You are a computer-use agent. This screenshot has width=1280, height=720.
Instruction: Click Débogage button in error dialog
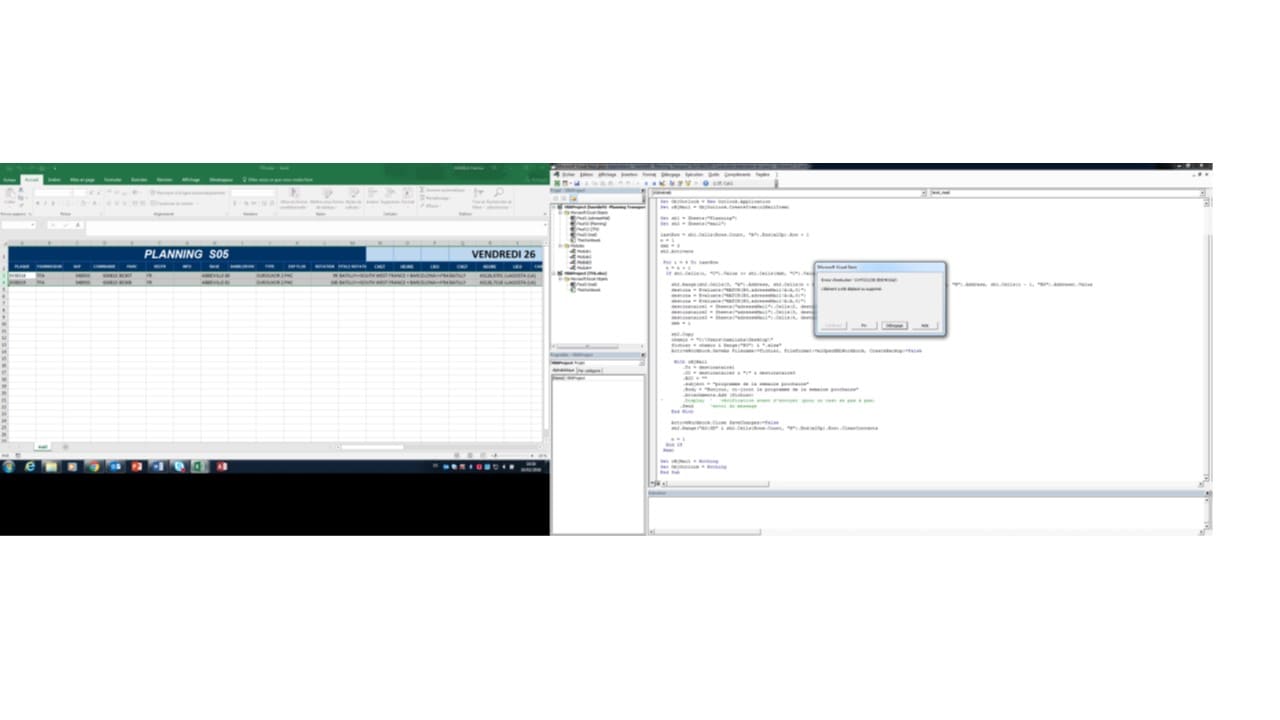tap(894, 325)
